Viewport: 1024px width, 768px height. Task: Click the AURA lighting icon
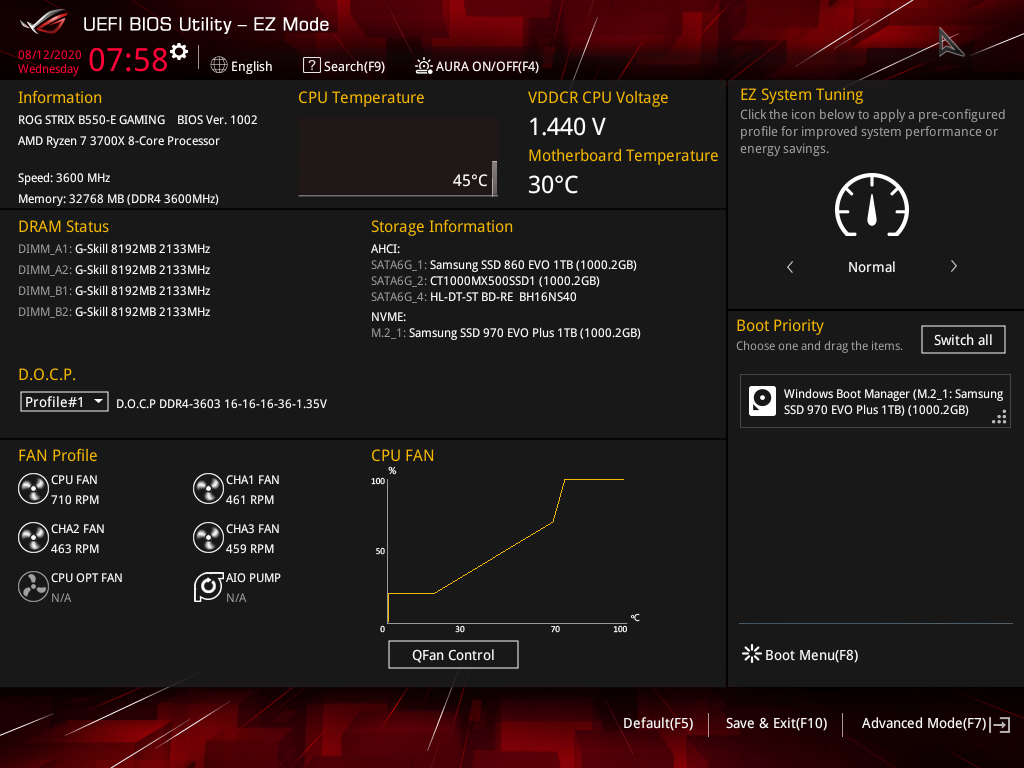(x=424, y=66)
